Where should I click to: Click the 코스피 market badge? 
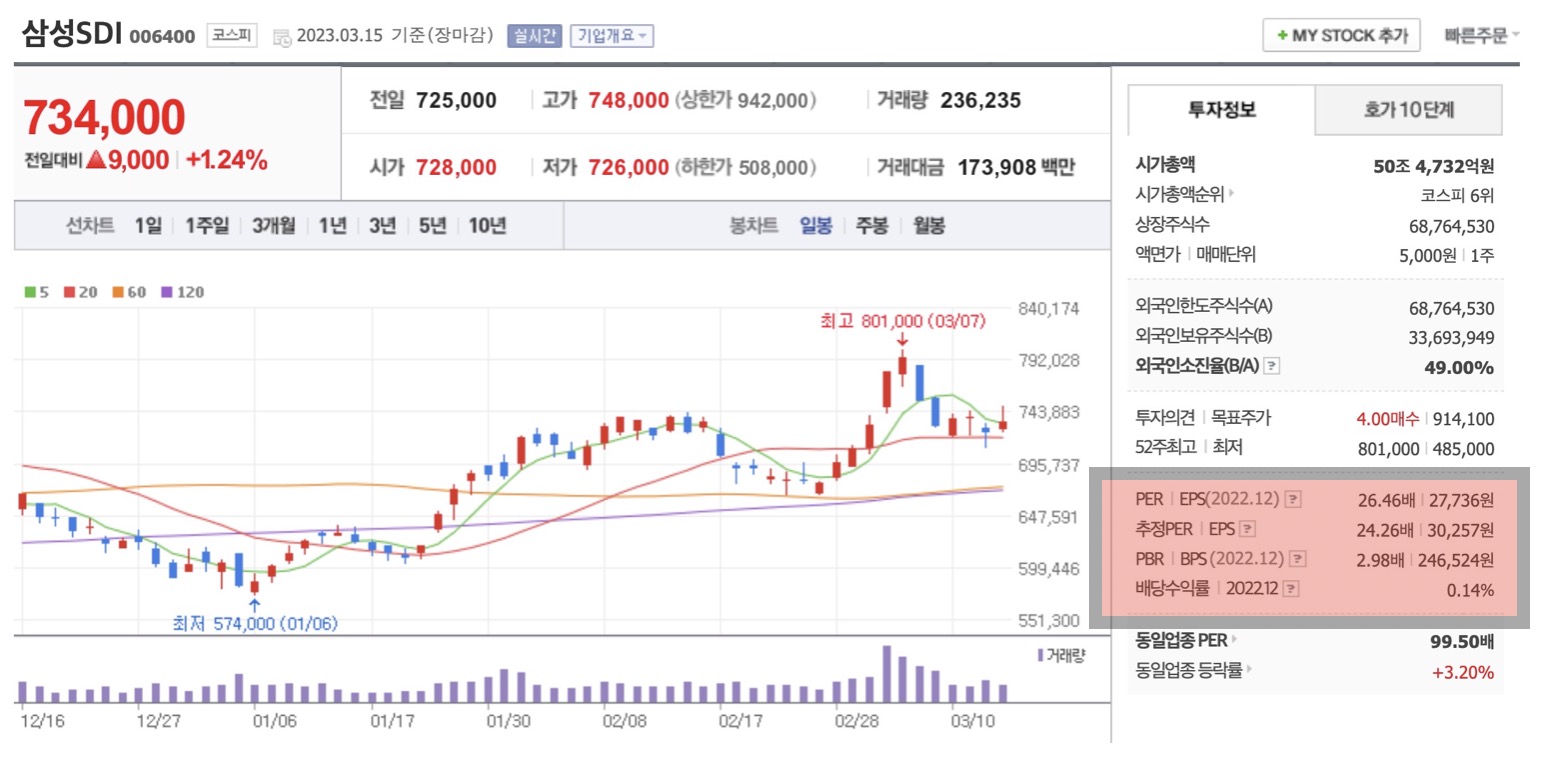(x=232, y=36)
